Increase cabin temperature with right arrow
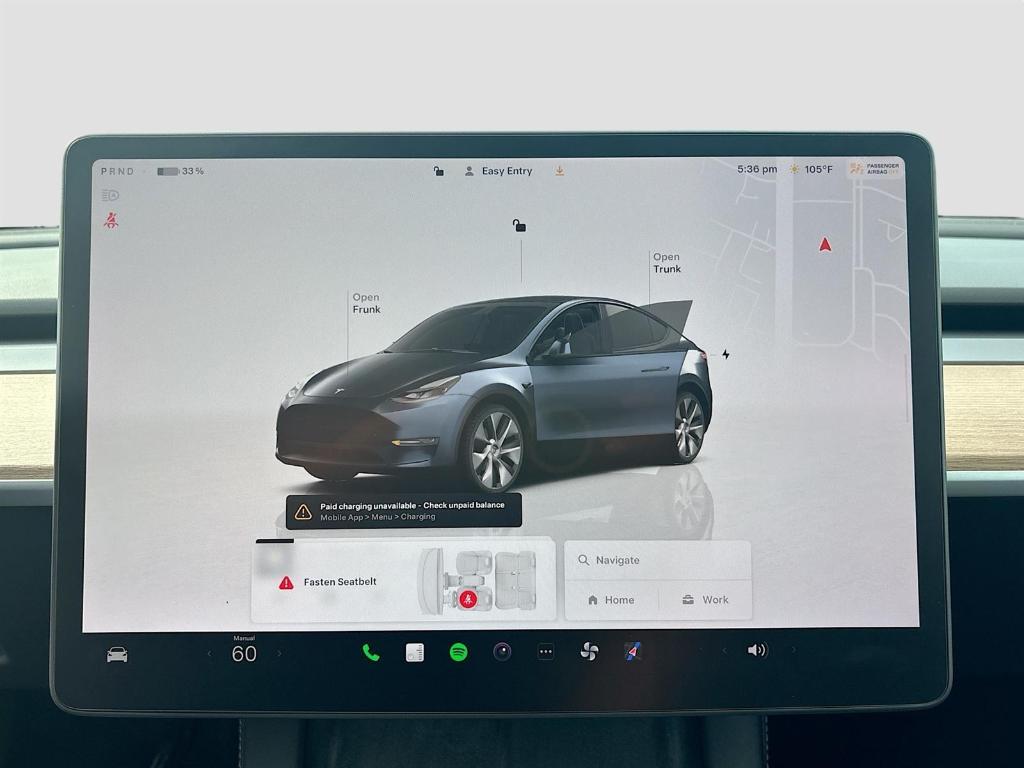The width and height of the screenshot is (1024, 768). (x=280, y=653)
